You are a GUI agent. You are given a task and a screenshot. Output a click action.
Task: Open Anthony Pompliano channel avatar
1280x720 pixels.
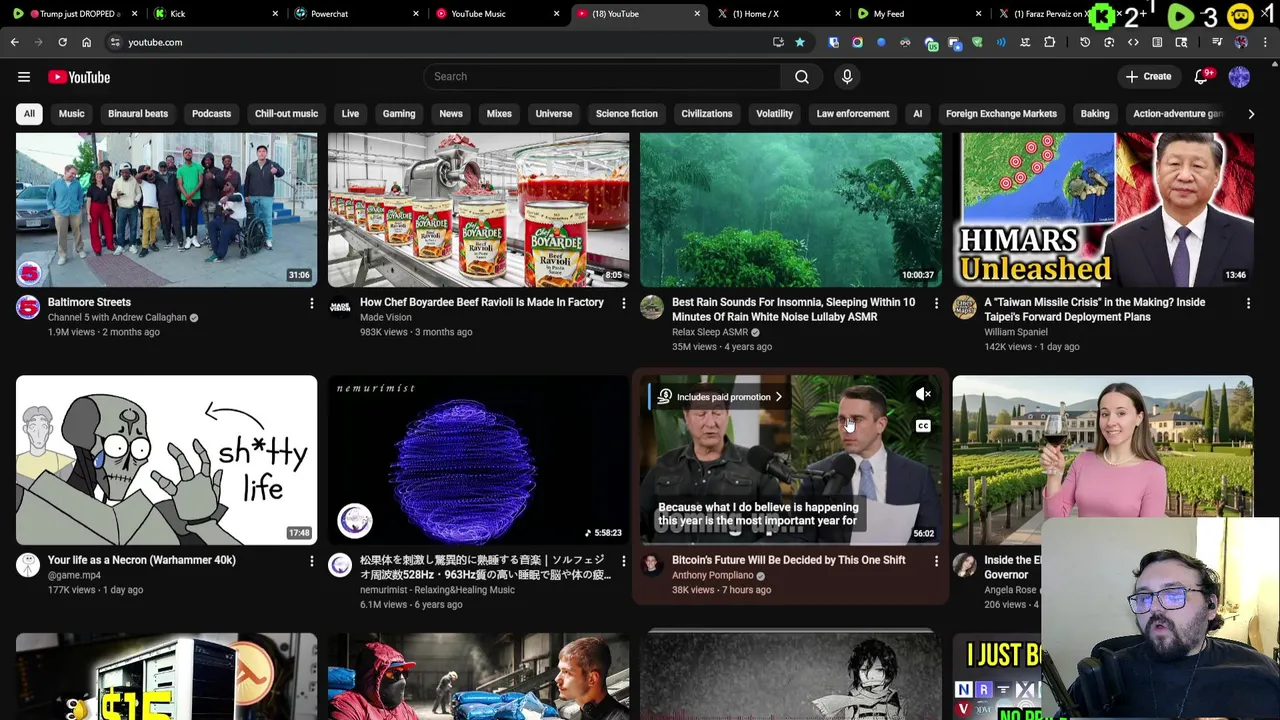pyautogui.click(x=652, y=565)
